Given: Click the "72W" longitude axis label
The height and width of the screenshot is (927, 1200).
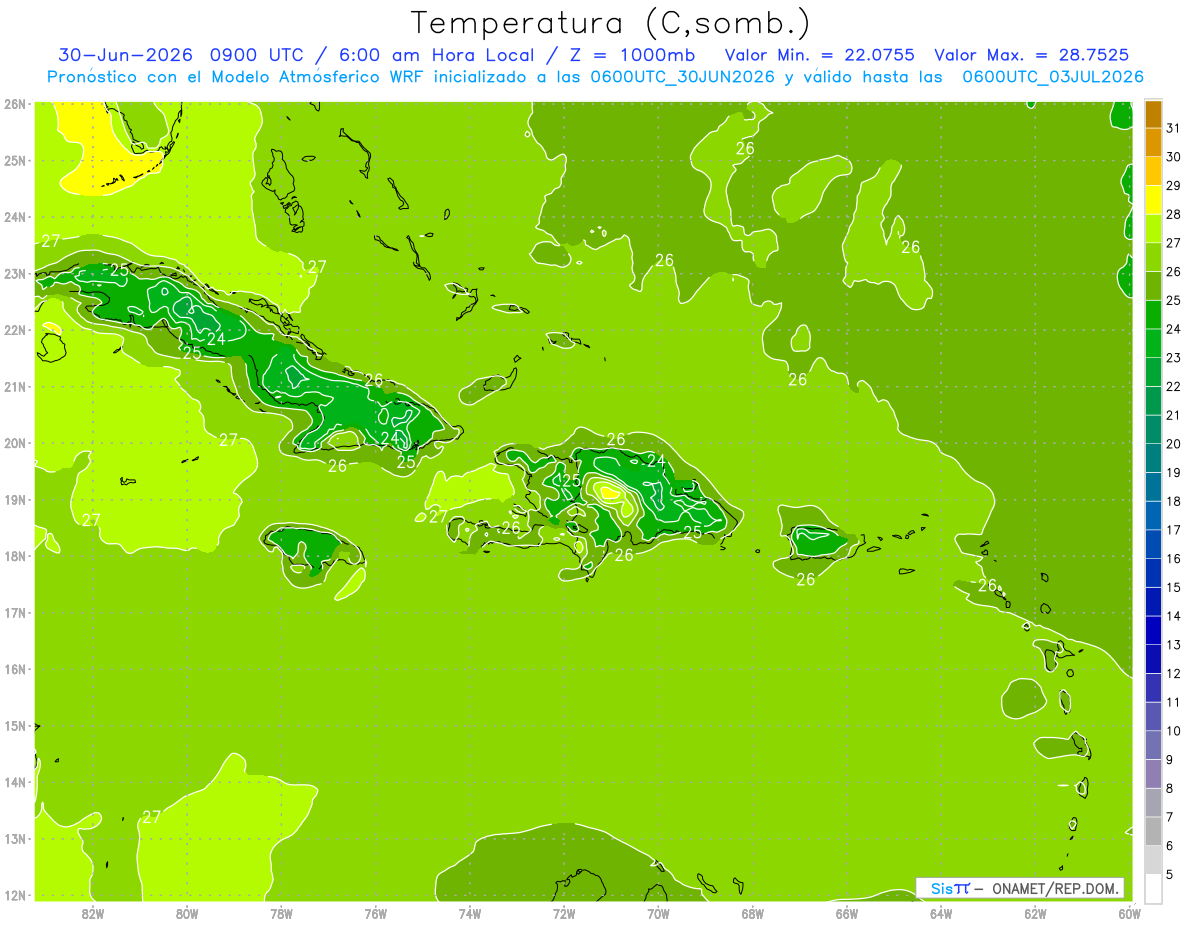Looking at the screenshot, I should click(x=564, y=913).
